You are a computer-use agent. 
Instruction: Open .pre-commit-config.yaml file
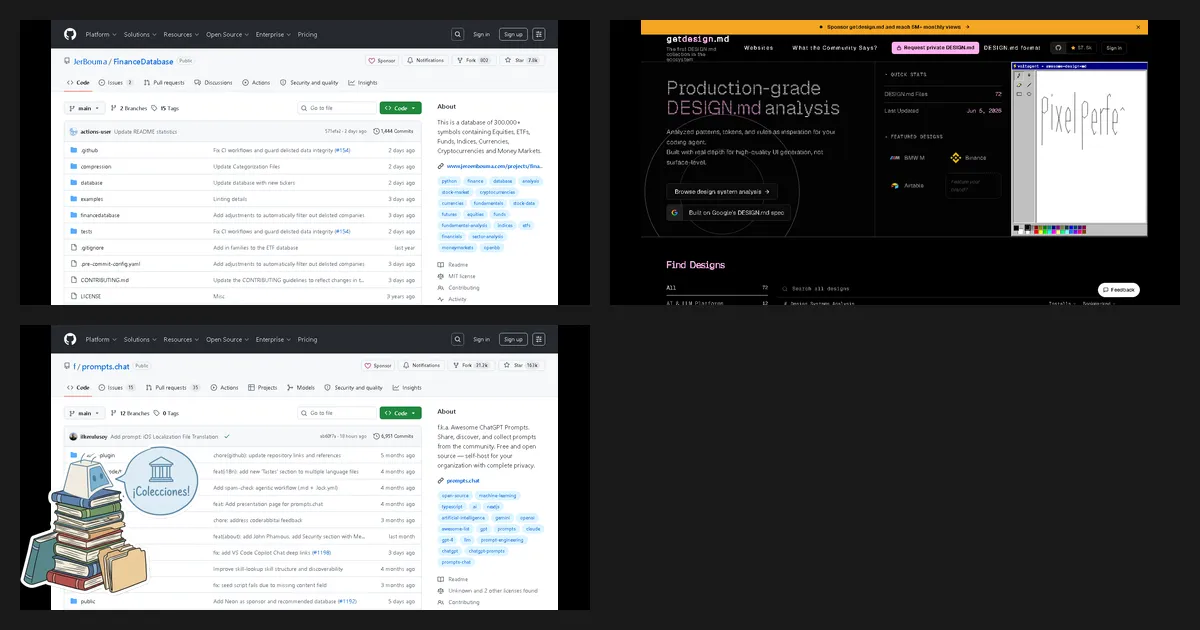[x=110, y=264]
